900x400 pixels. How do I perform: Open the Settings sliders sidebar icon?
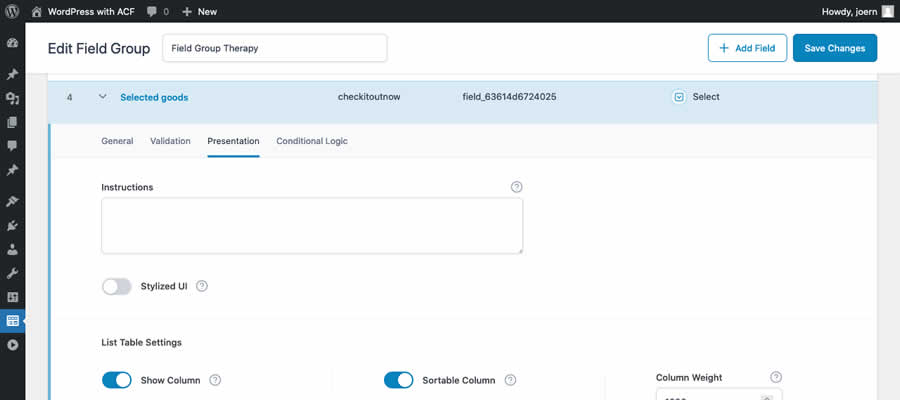click(x=13, y=297)
